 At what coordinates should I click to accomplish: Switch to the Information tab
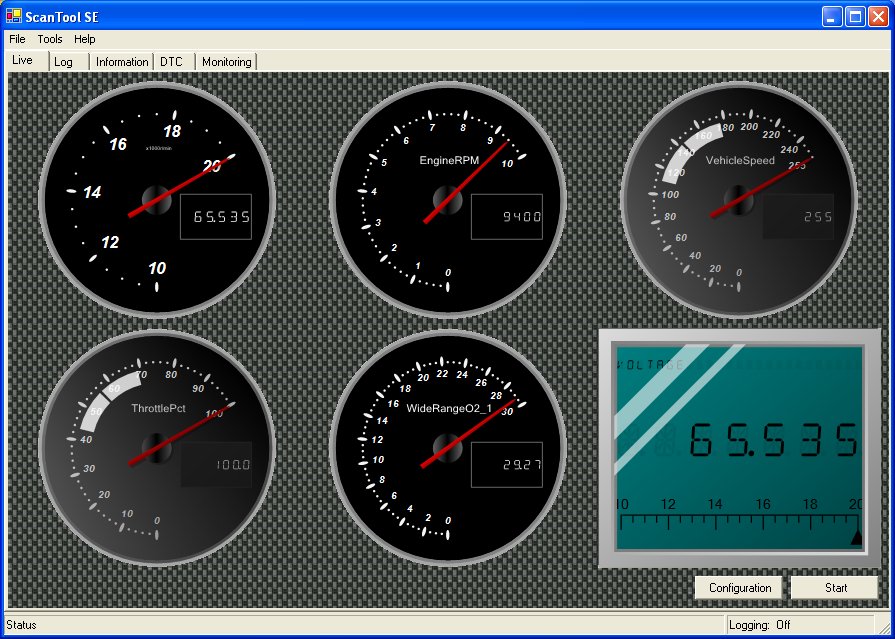(x=122, y=62)
